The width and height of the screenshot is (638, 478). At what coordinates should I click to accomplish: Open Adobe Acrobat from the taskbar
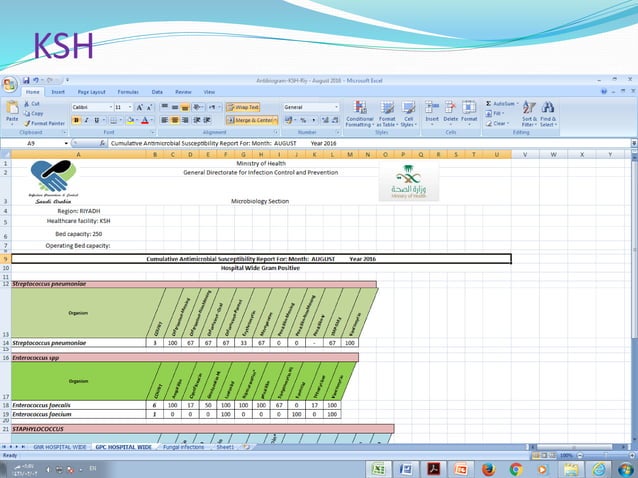click(435, 468)
